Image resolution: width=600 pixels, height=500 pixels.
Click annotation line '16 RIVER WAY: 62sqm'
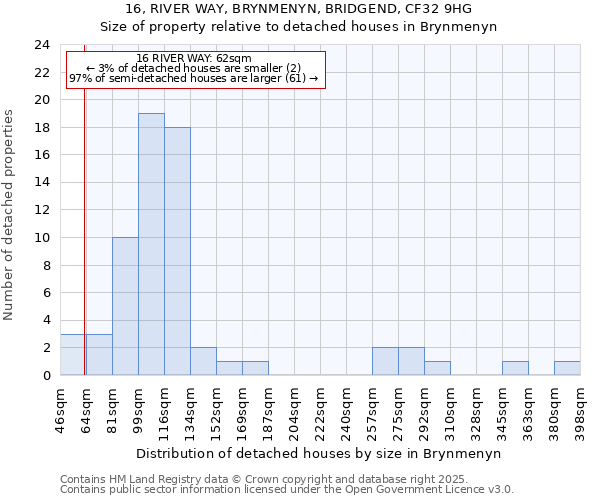pyautogui.click(x=194, y=58)
